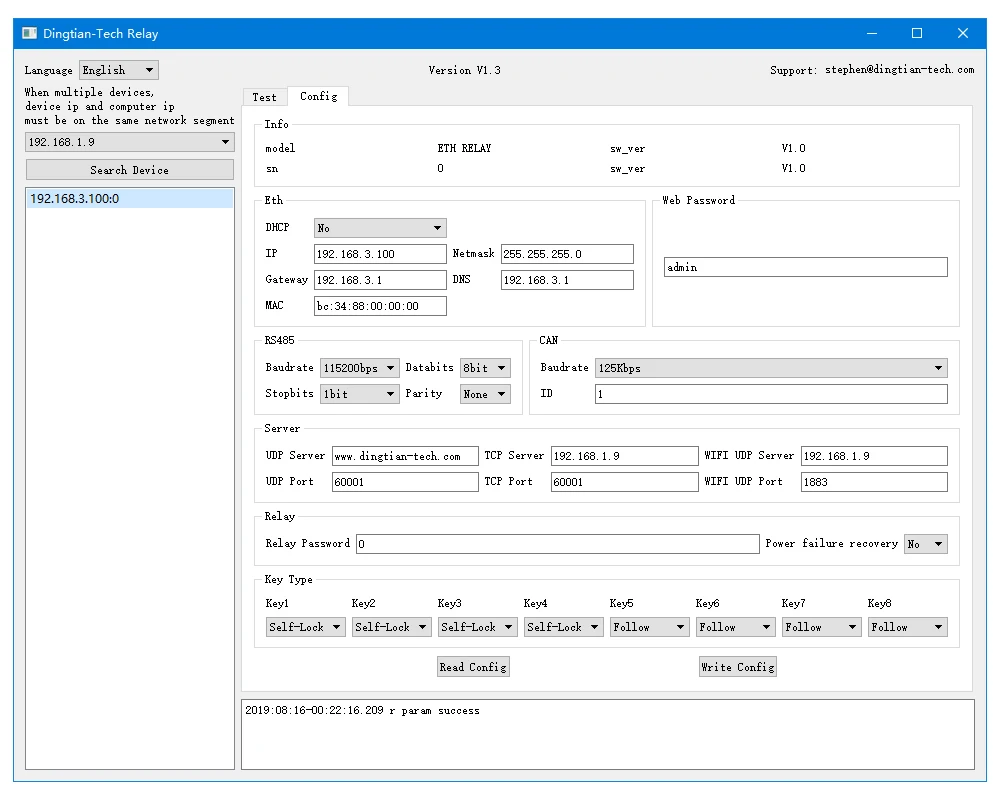
Task: Open the DHCP dropdown
Action: click(x=380, y=228)
